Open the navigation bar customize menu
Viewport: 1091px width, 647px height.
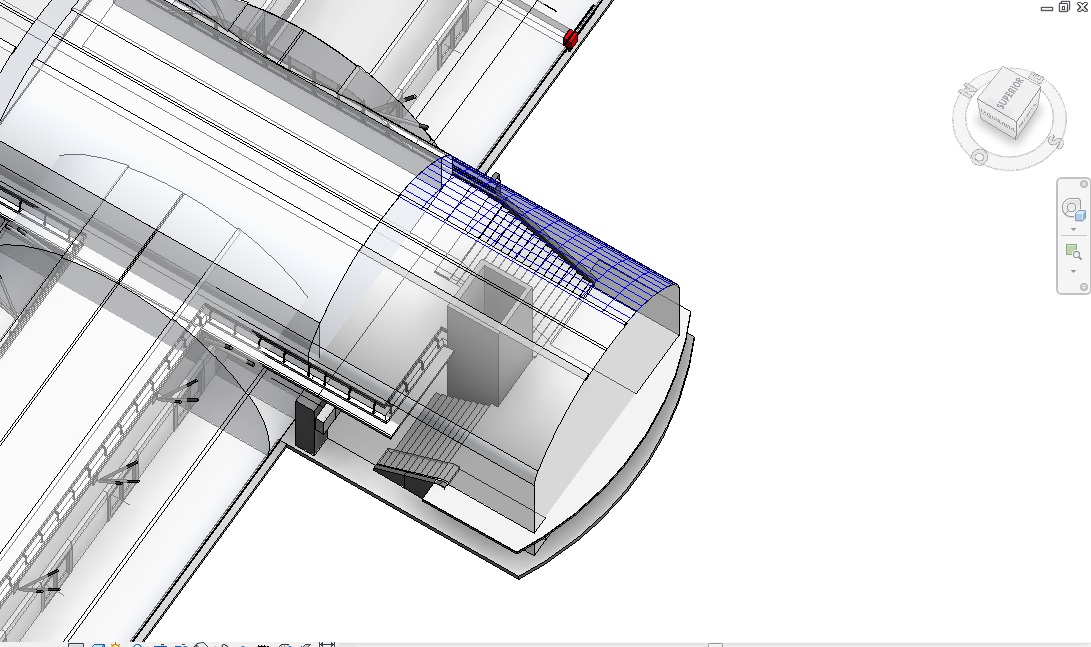(x=1083, y=287)
